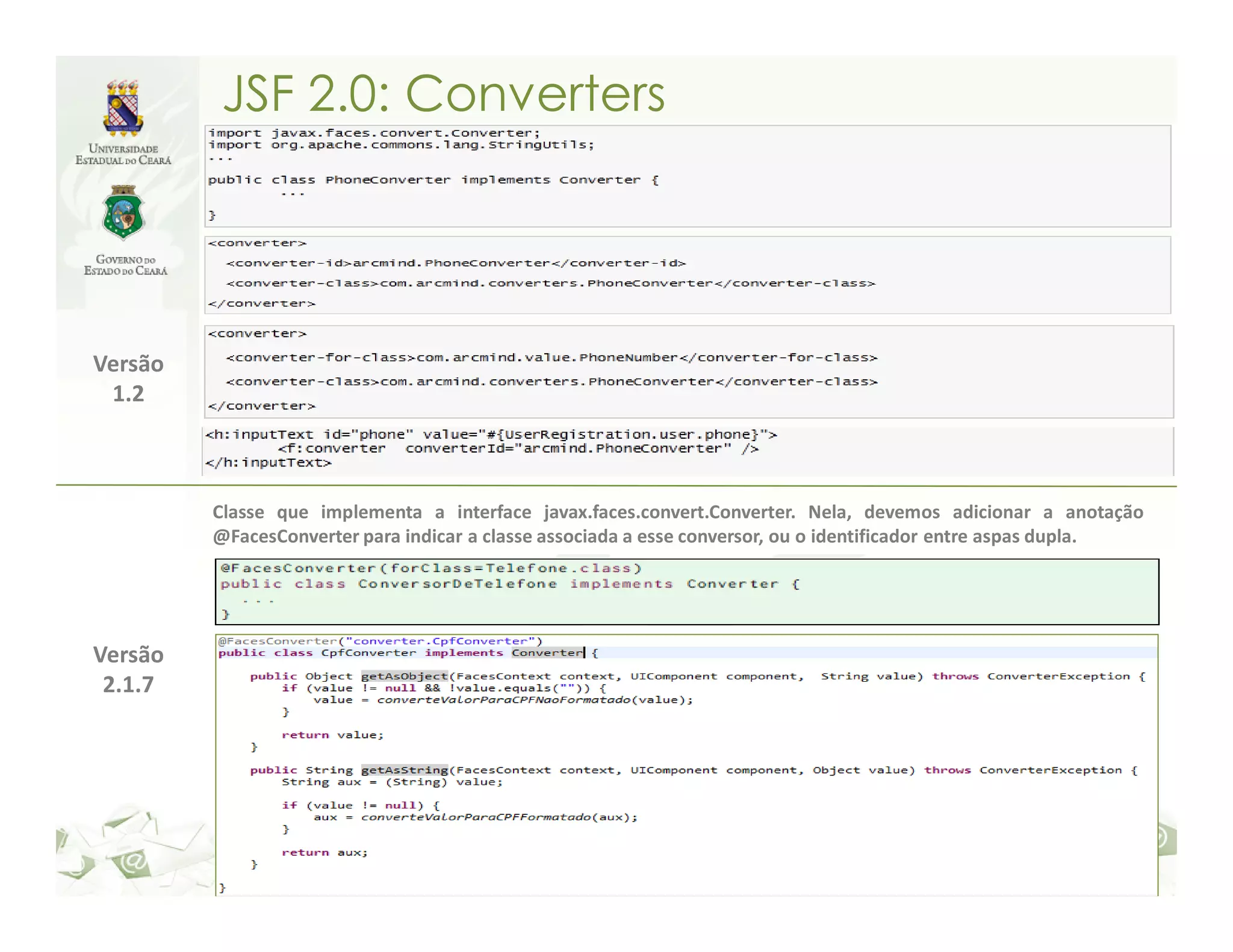The height and width of the screenshot is (952, 1233).
Task: Click the 'return value;' statement
Action: click(x=332, y=735)
